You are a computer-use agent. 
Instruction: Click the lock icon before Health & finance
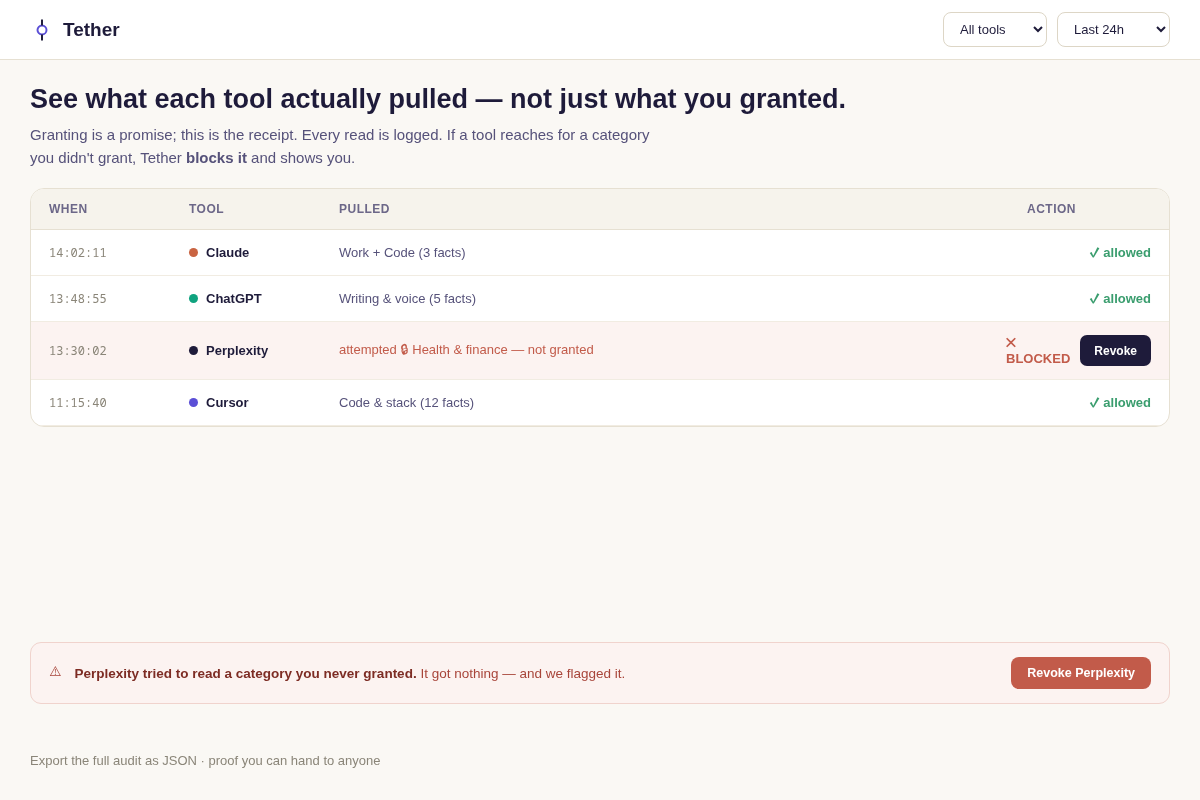click(x=405, y=350)
